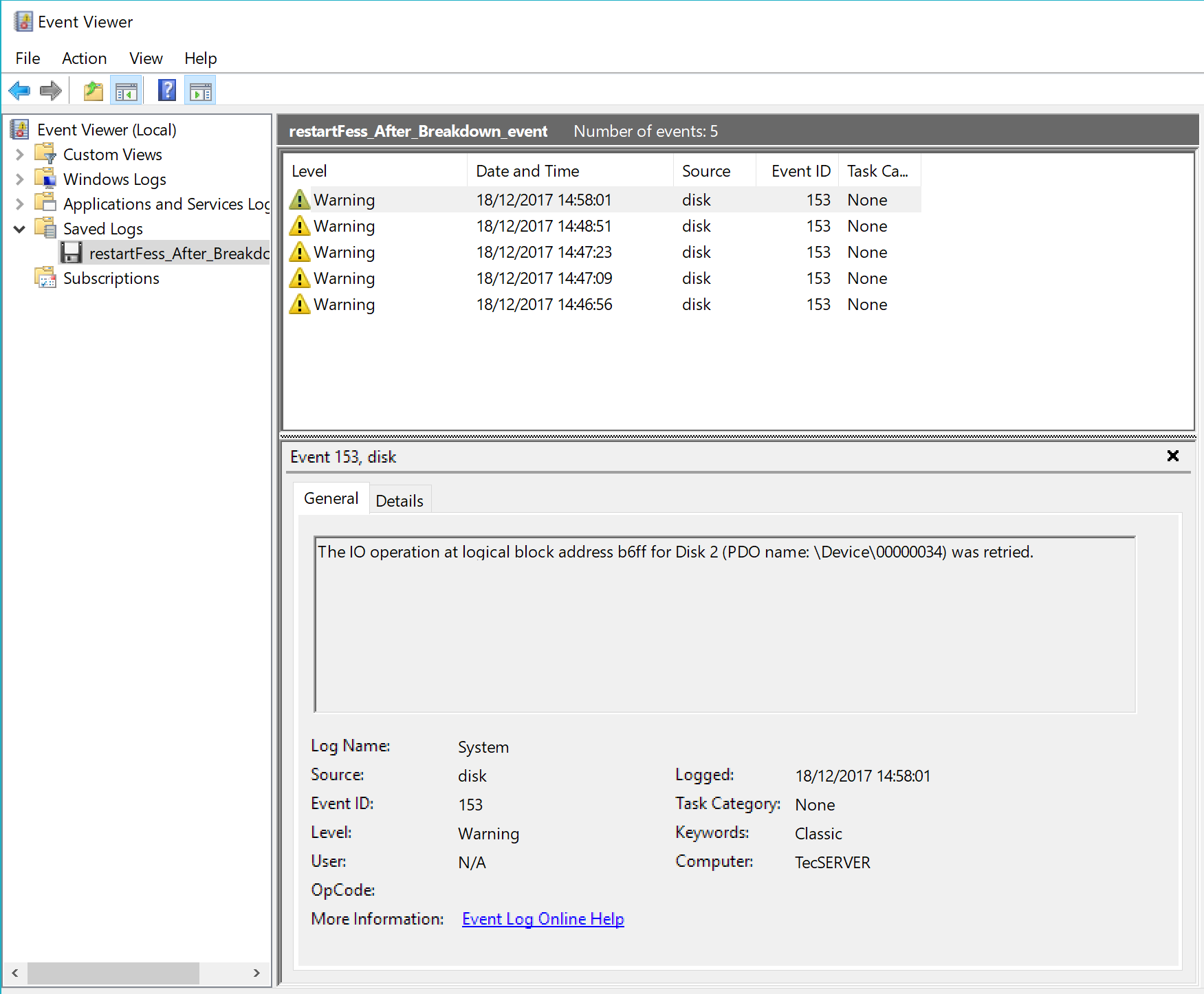The width and height of the screenshot is (1204, 994).
Task: Open the Help question mark toolbar icon
Action: point(166,91)
